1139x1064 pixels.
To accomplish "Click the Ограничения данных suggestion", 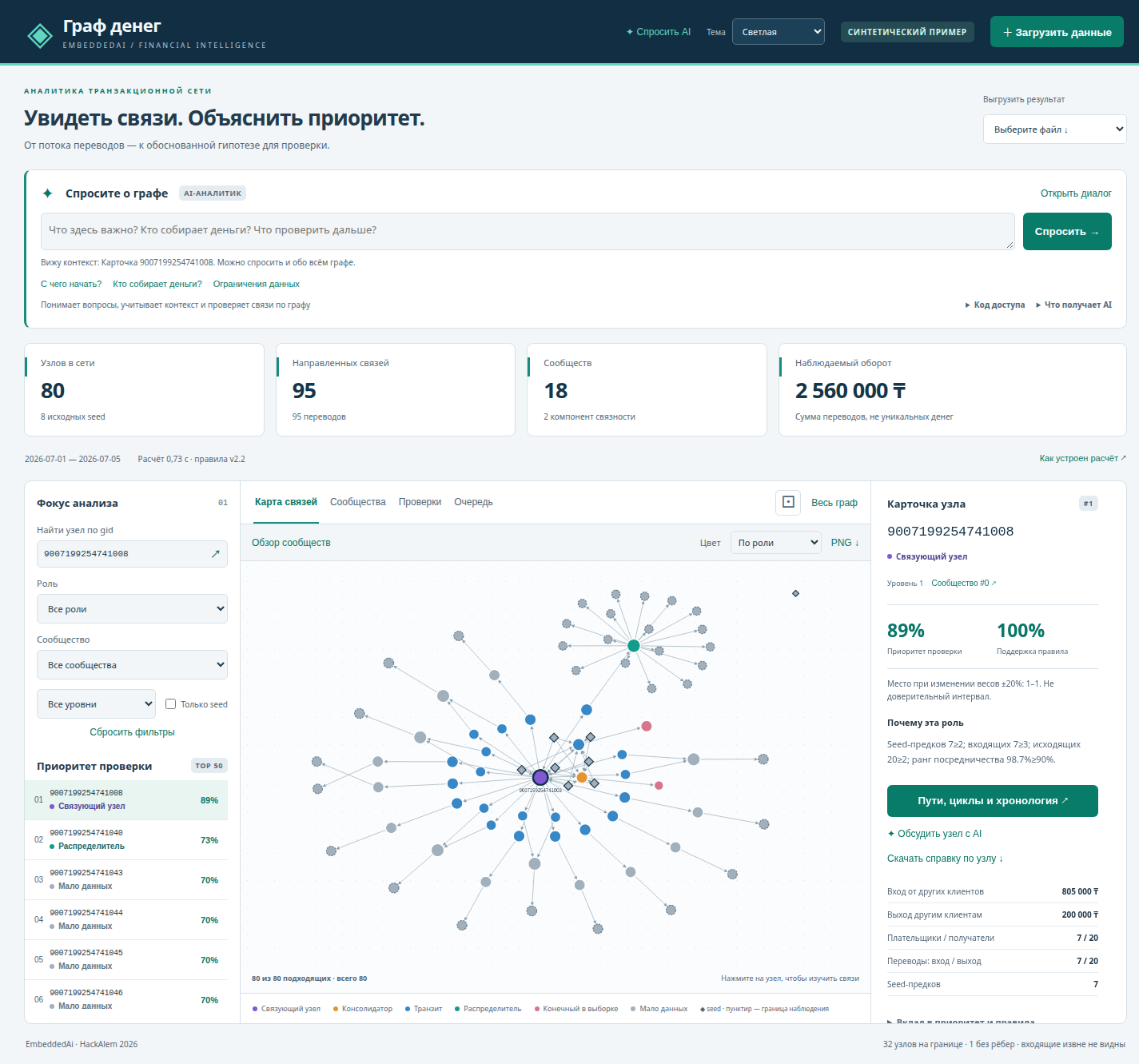I will tap(257, 284).
